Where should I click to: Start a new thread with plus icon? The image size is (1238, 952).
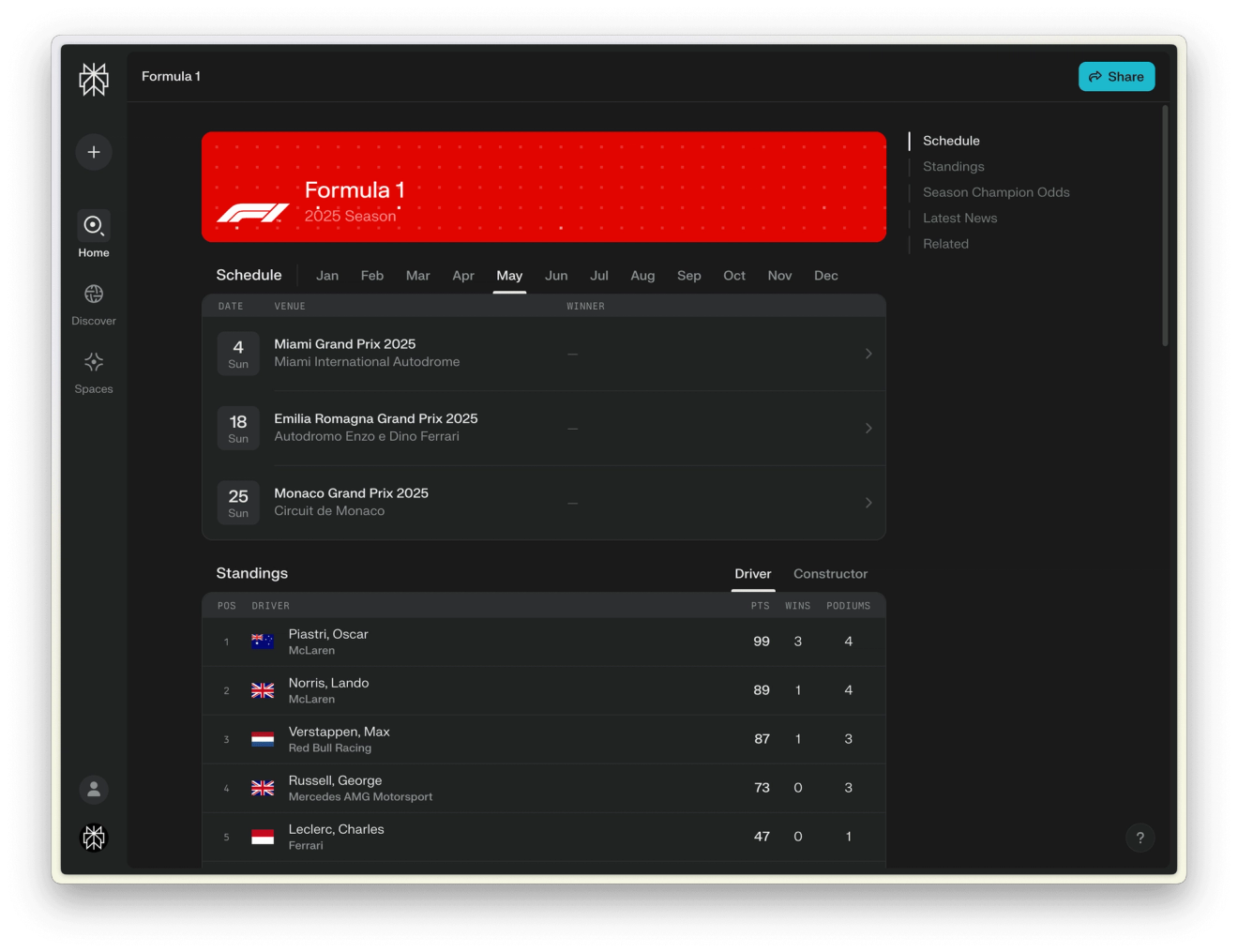[x=94, y=152]
